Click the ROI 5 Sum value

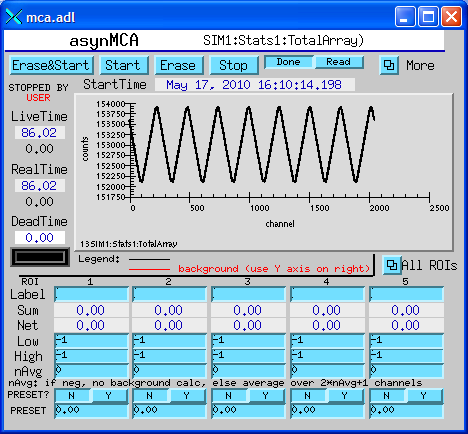pyautogui.click(x=407, y=310)
